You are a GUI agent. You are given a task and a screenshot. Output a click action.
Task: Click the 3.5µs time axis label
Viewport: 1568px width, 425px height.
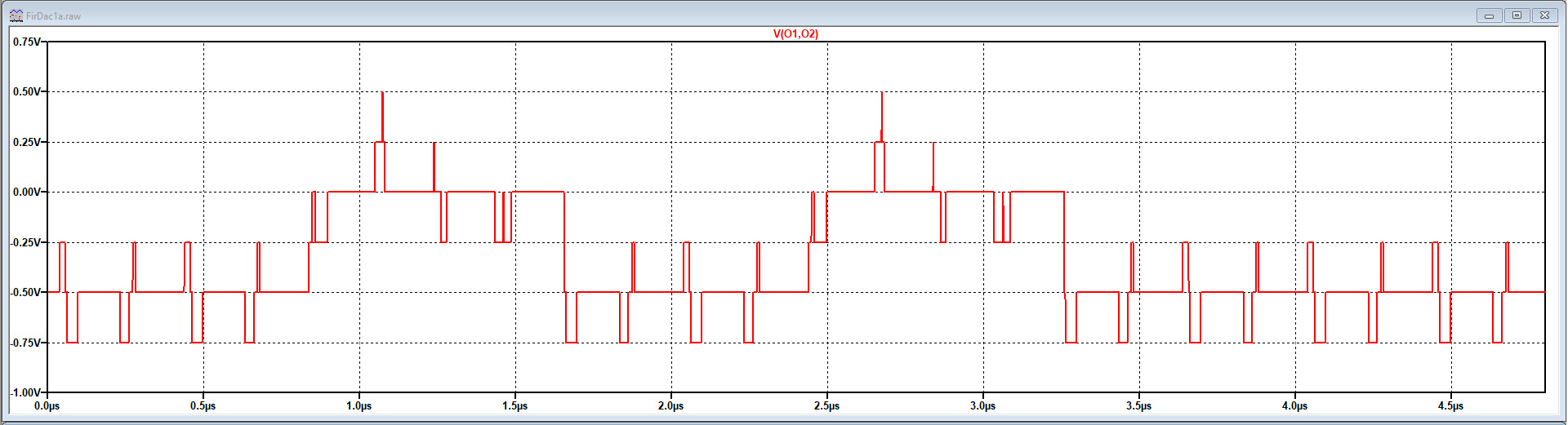(x=1139, y=405)
